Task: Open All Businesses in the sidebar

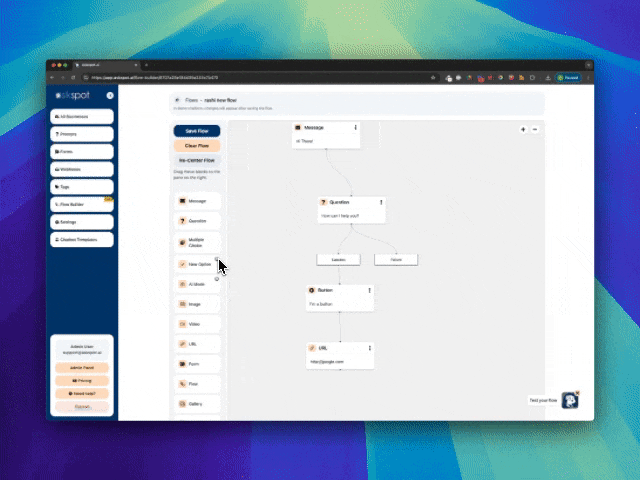Action: pos(82,117)
